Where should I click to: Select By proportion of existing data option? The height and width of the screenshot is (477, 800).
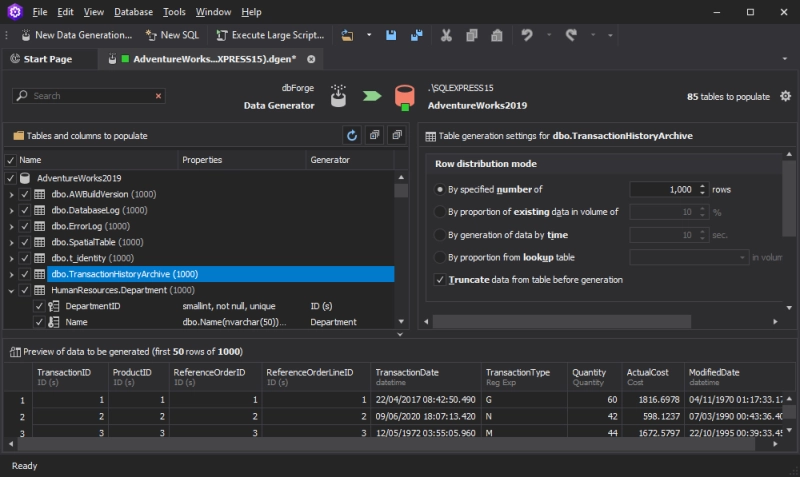[439, 212]
